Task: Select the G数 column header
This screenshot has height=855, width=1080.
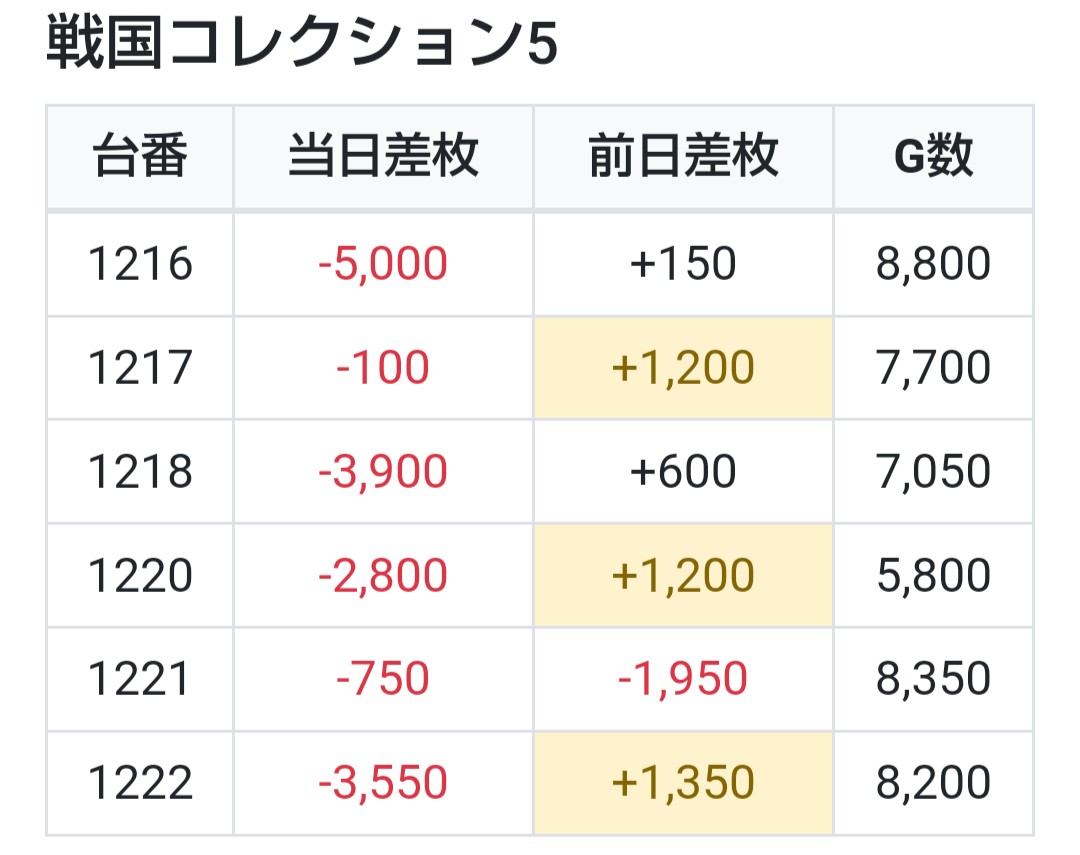Action: click(x=933, y=156)
